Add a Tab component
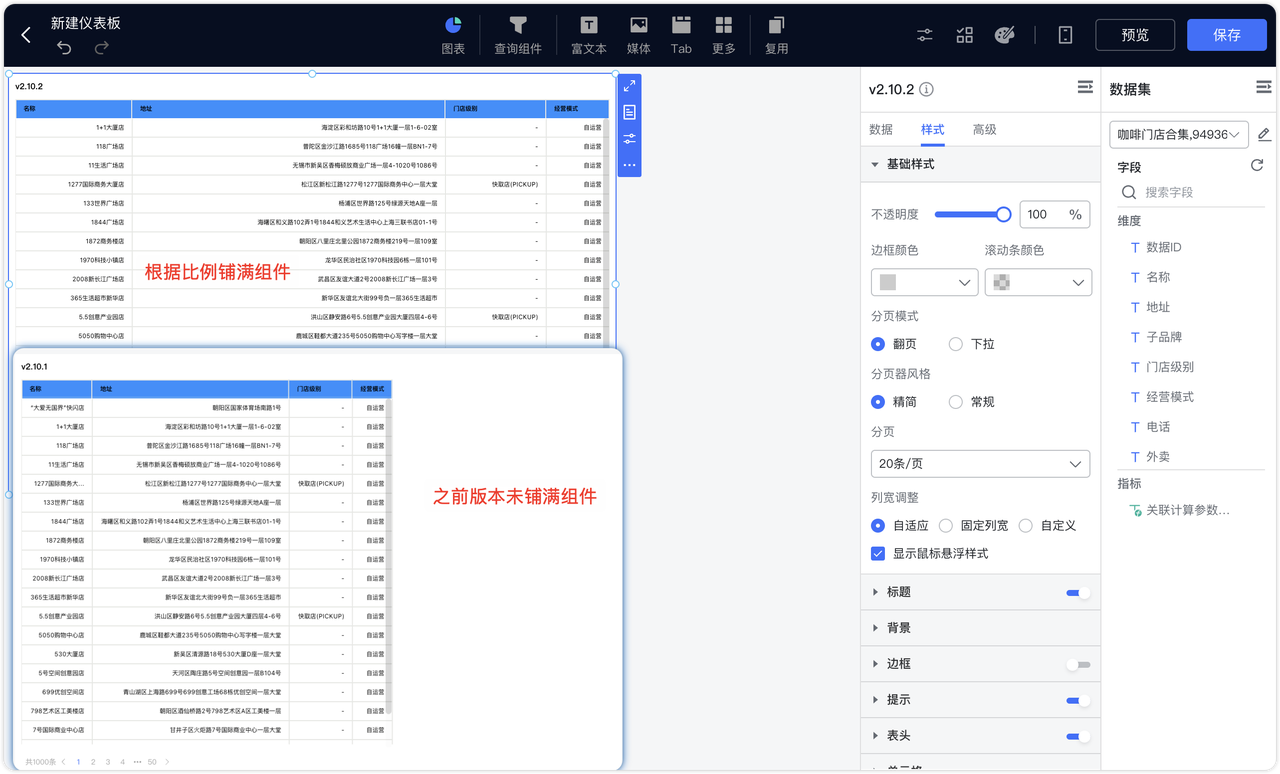This screenshot has height=774, width=1280. coord(681,35)
